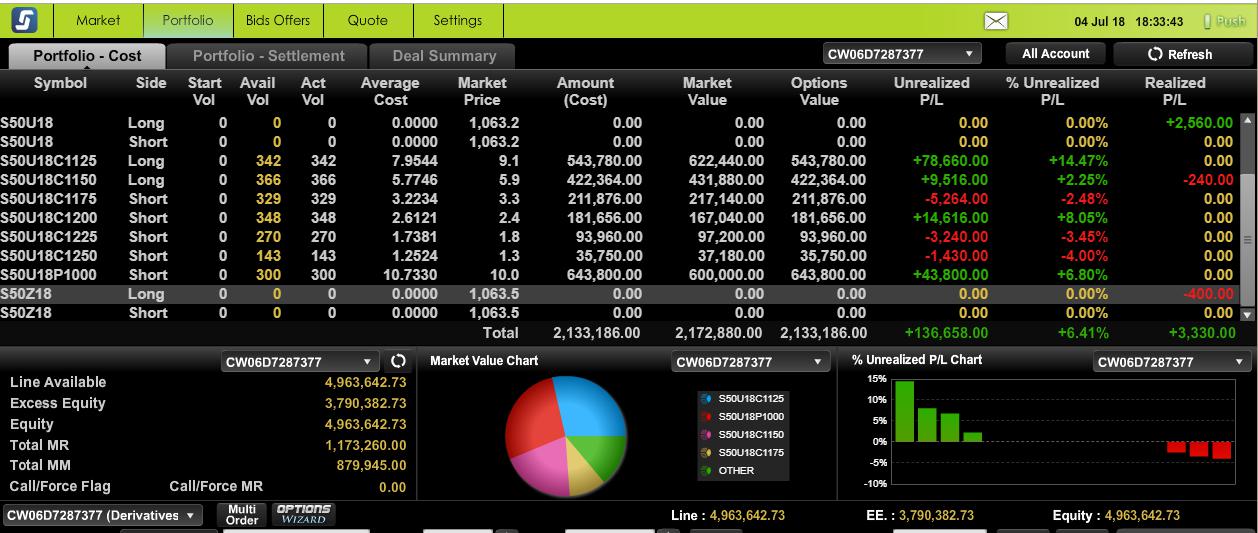Click the All Account button
Image resolution: width=1258 pixels, height=533 pixels.
1056,54
